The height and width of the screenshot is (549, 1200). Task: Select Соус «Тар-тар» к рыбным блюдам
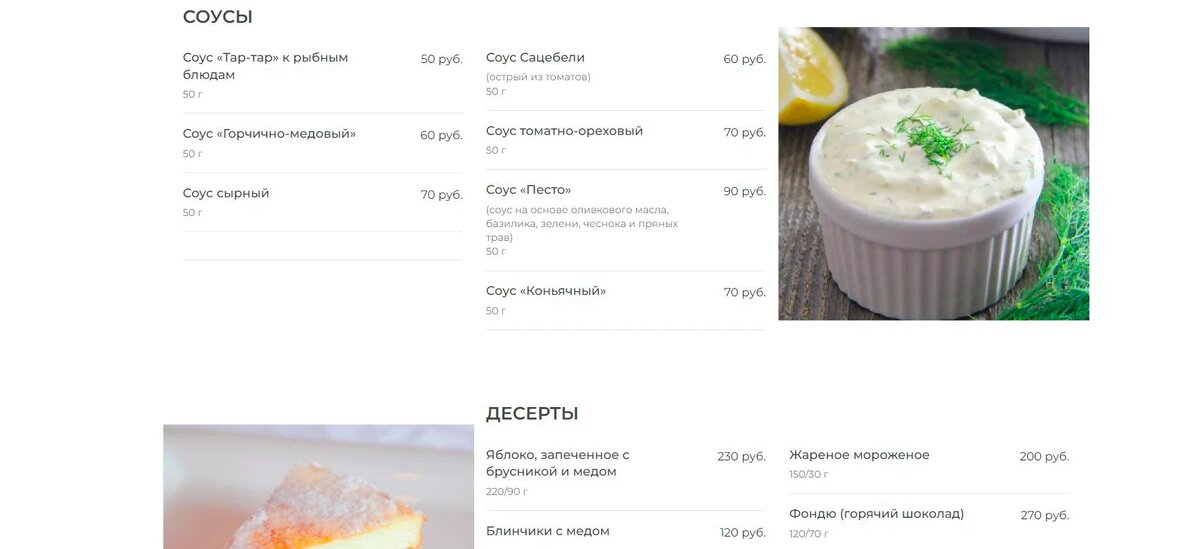322,77
